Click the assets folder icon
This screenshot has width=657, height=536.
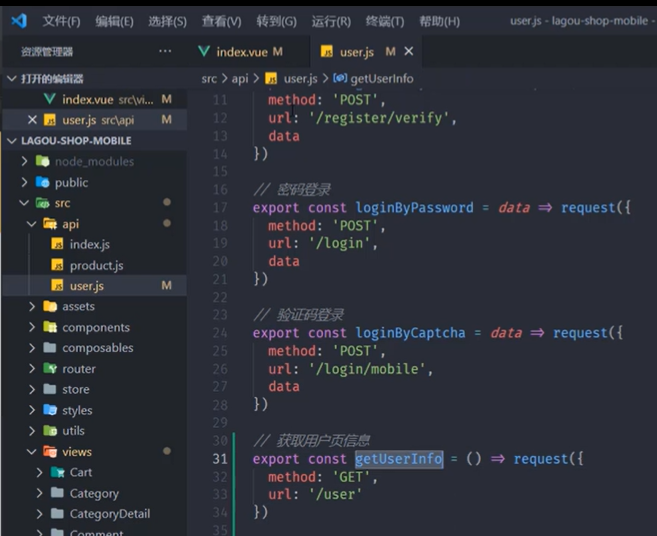point(50,306)
